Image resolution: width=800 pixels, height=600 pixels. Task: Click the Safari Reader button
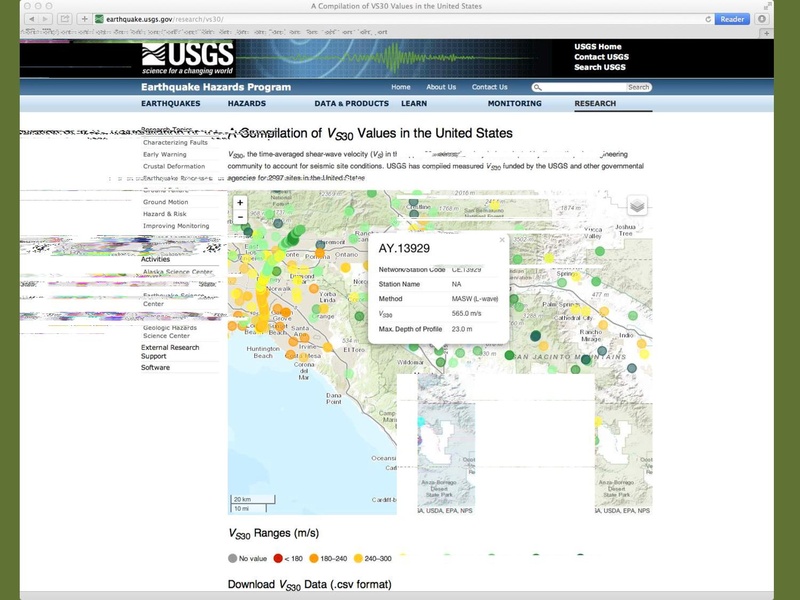pos(733,19)
